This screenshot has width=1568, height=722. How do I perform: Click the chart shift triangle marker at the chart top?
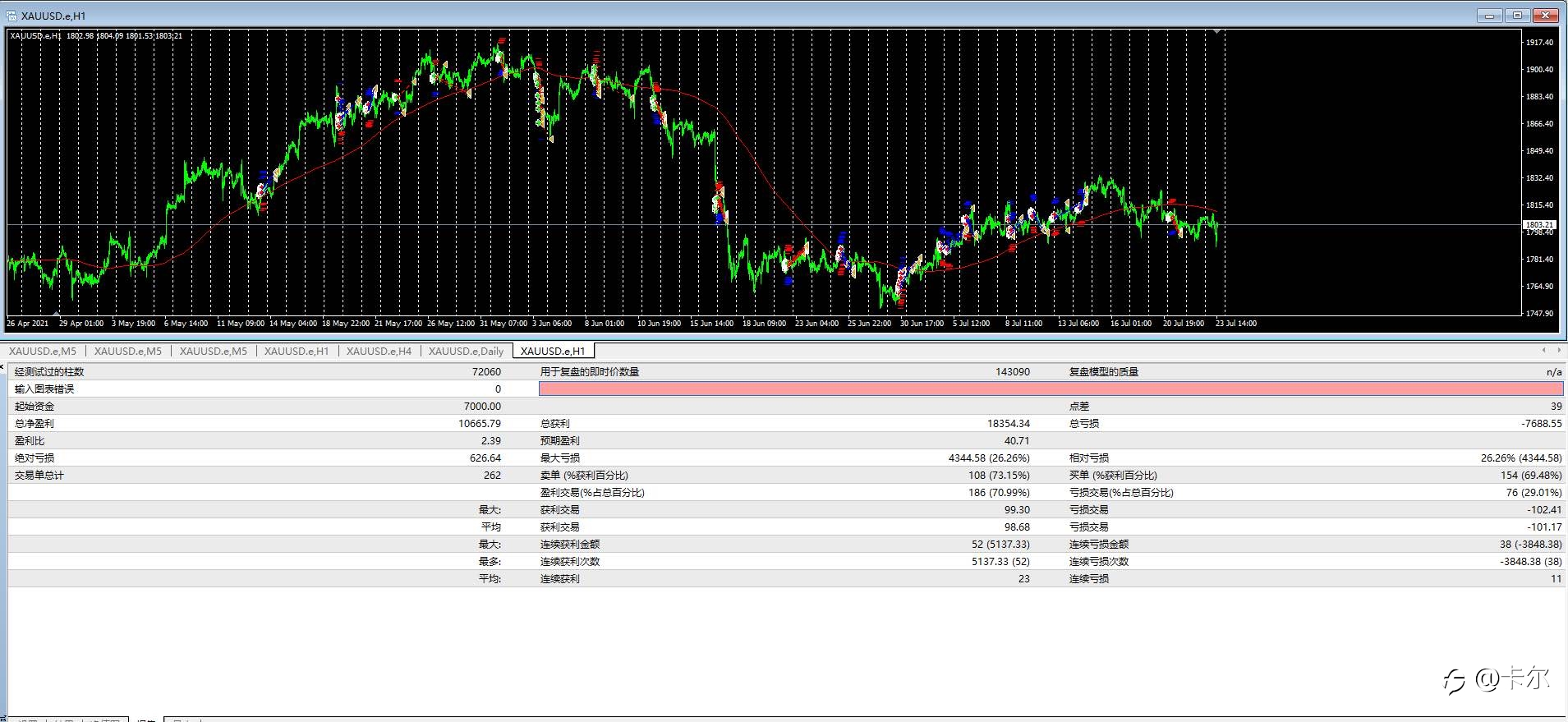1216,32
